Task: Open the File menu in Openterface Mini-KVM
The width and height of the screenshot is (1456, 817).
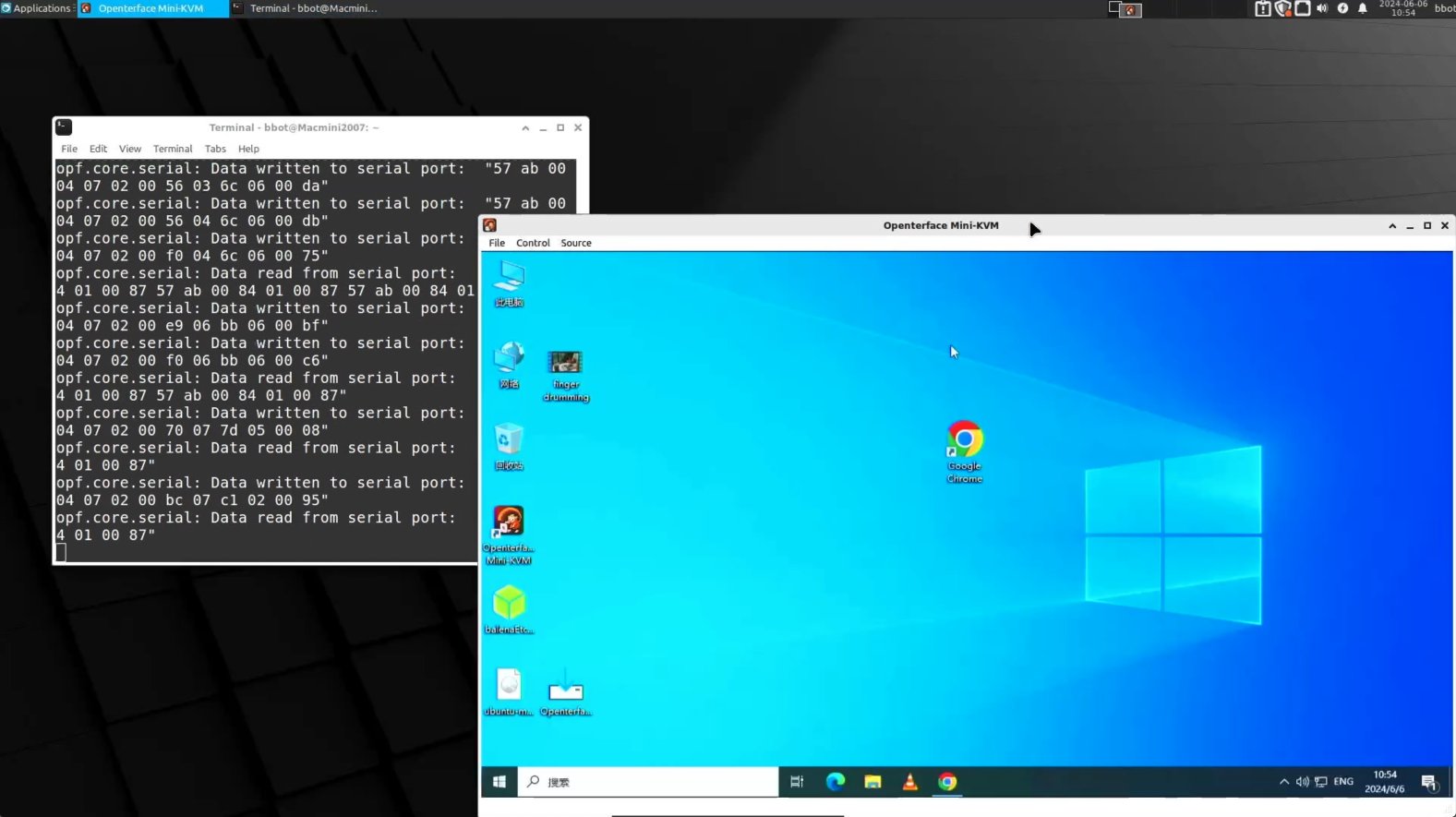Action: click(x=497, y=243)
